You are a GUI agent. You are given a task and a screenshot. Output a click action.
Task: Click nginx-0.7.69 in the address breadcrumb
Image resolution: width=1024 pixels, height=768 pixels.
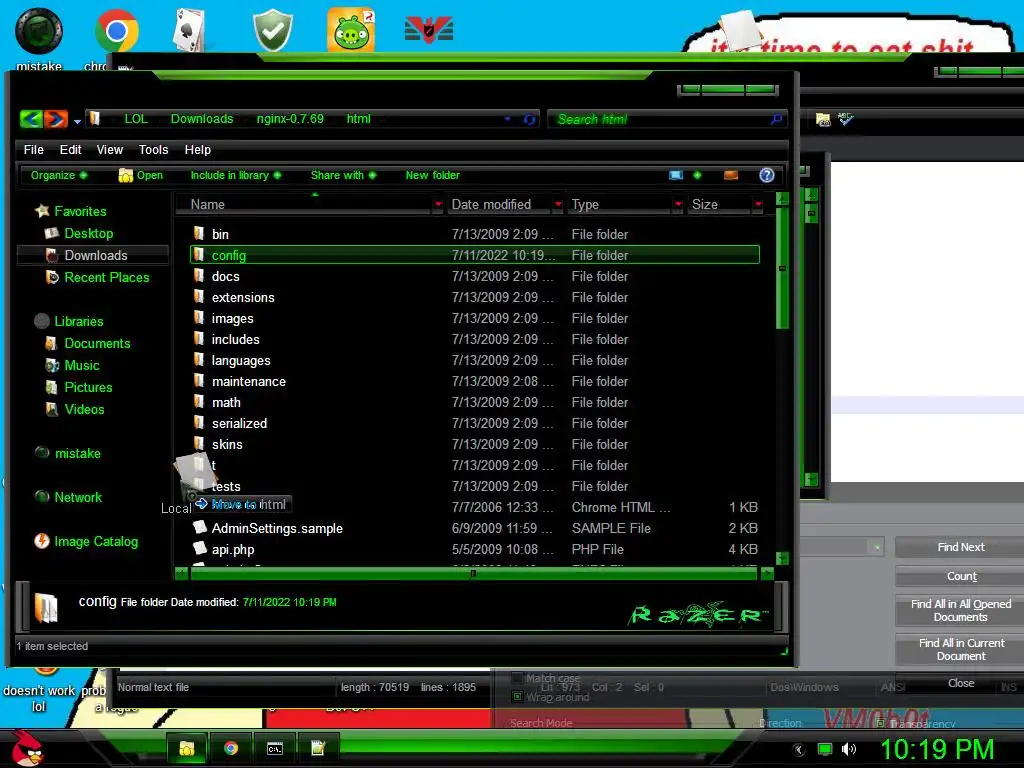click(x=290, y=119)
